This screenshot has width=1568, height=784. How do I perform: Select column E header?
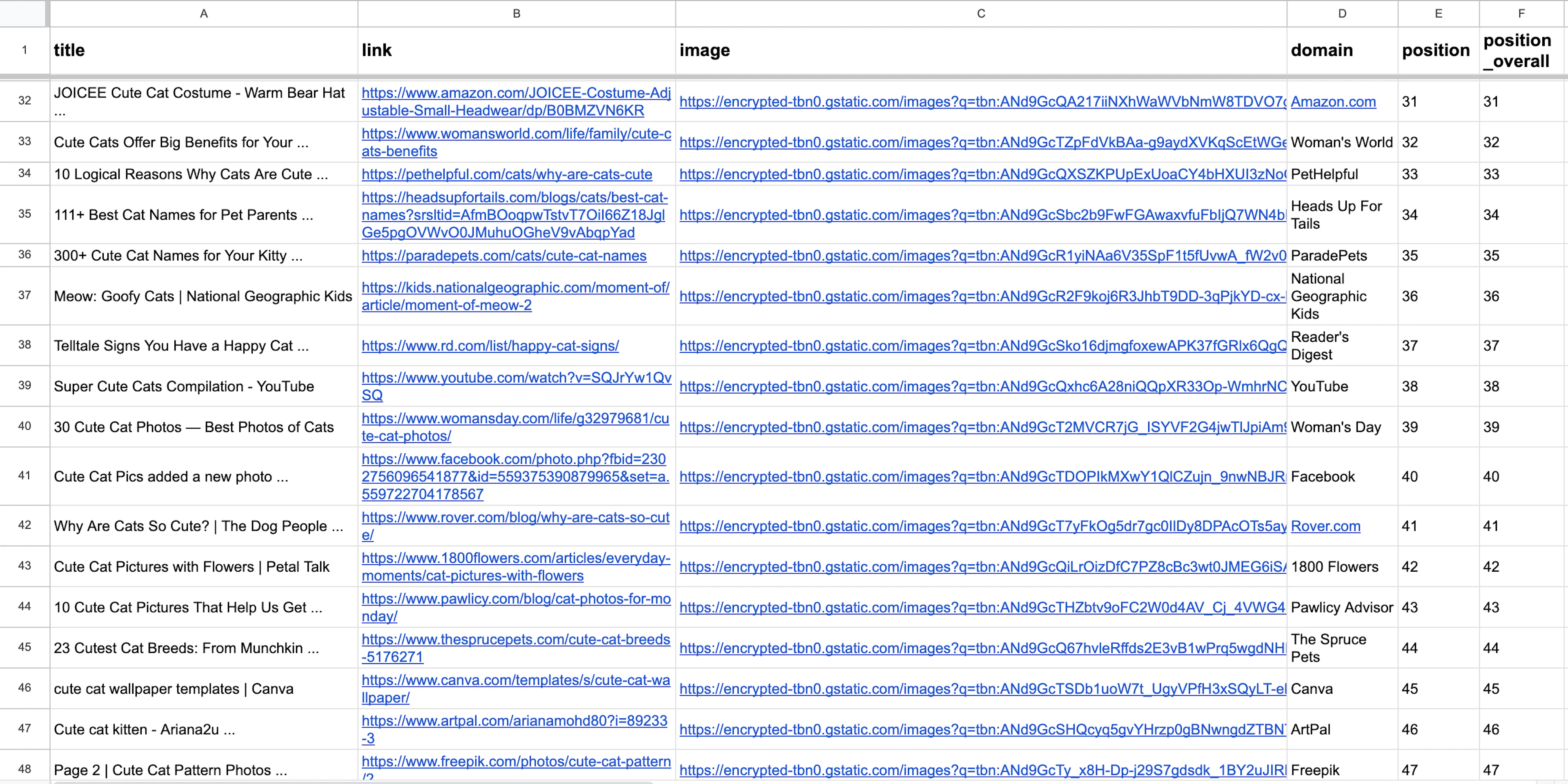1438,13
